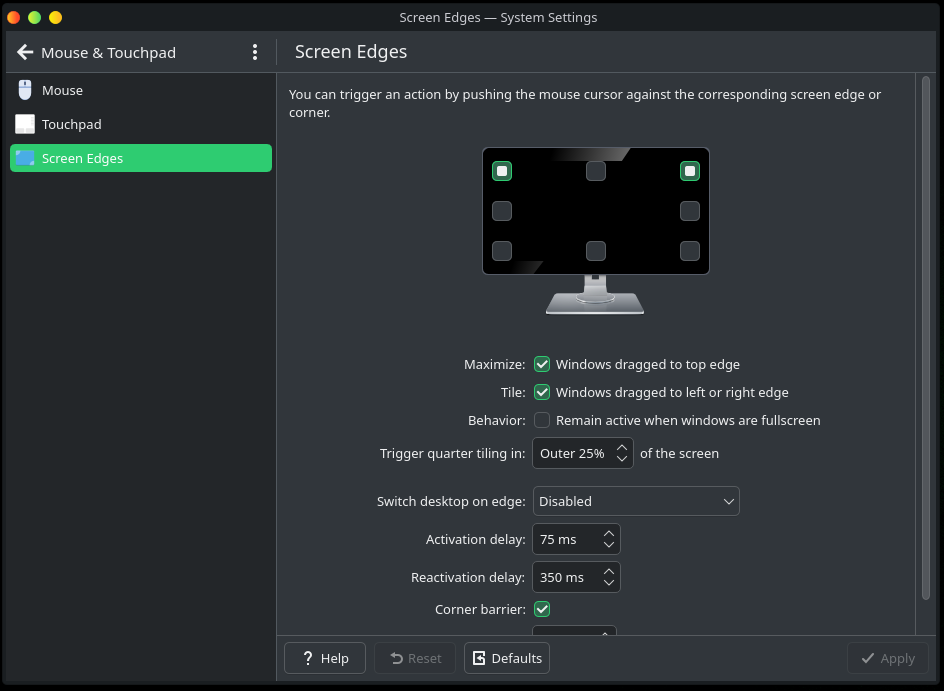Select the top-right screen corner trigger
The image size is (944, 691).
coord(689,171)
